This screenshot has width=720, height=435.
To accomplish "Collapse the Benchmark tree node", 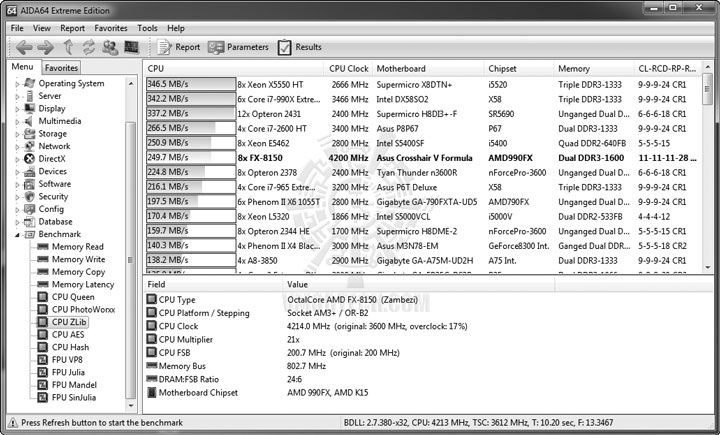I will tap(17, 235).
